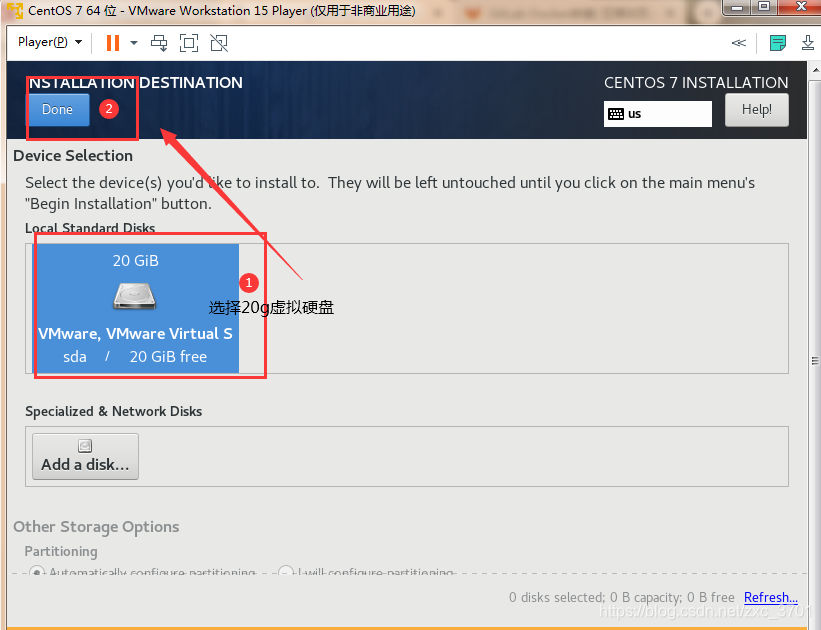Click the Done button
Image resolution: width=821 pixels, height=630 pixels.
[x=58, y=109]
